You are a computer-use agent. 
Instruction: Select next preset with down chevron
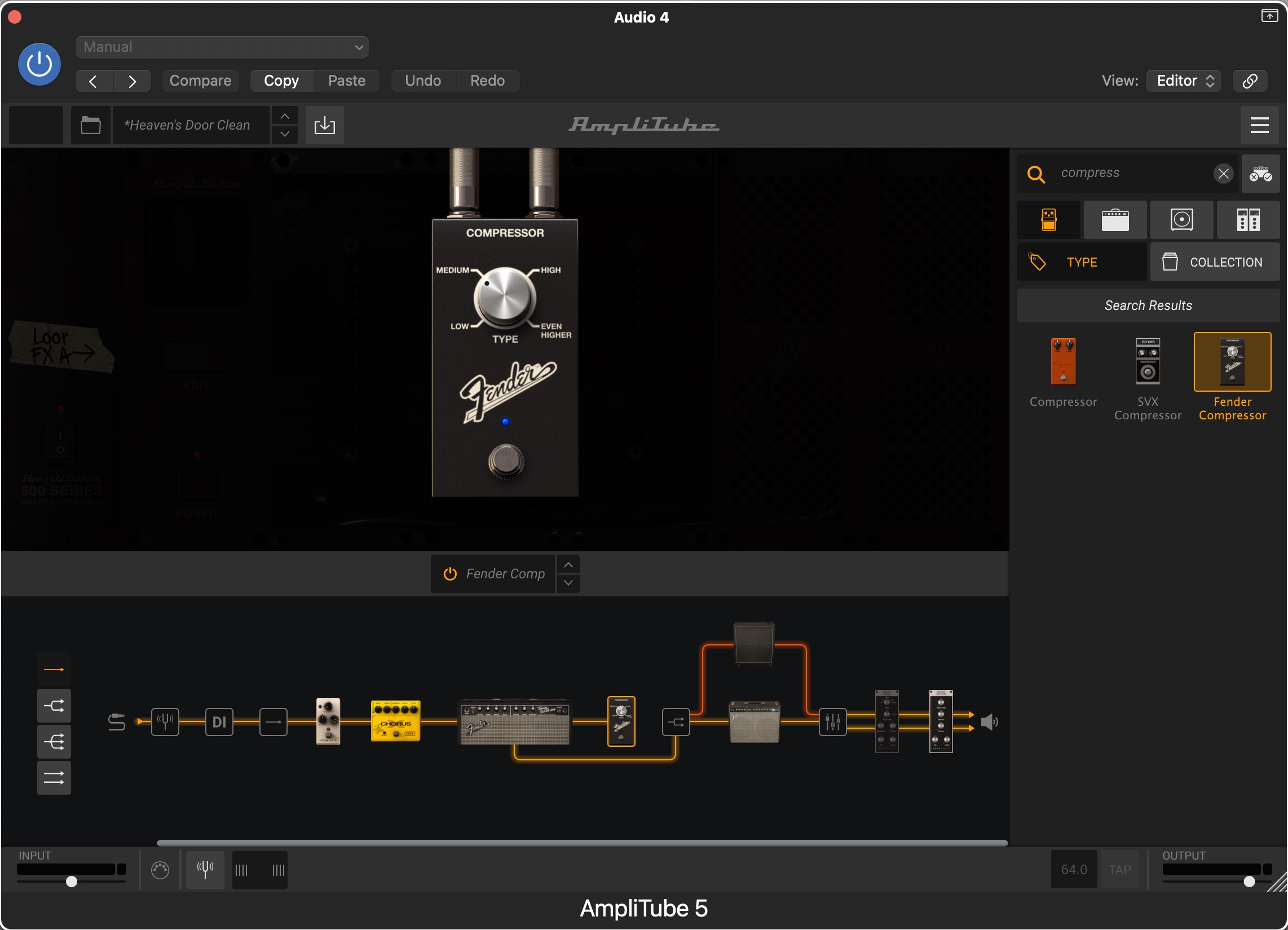click(285, 135)
